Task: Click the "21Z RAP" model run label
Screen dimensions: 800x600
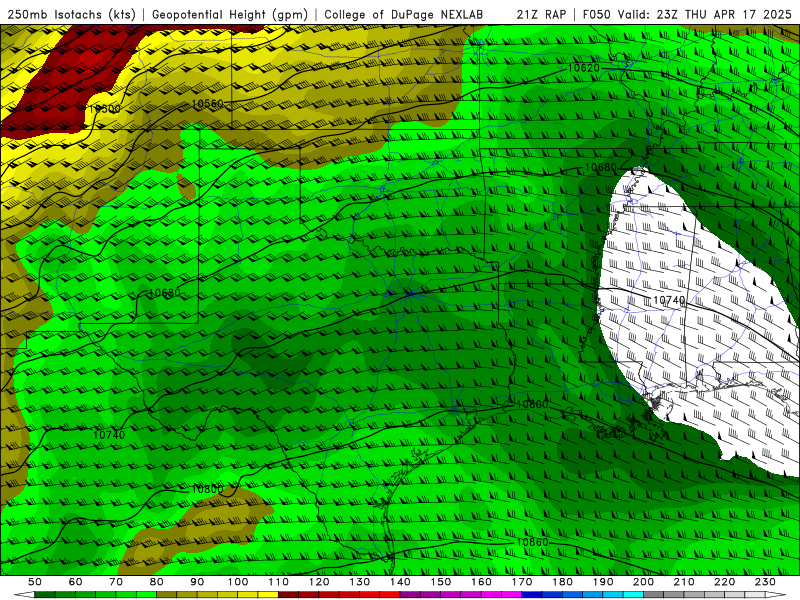Action: 541,15
